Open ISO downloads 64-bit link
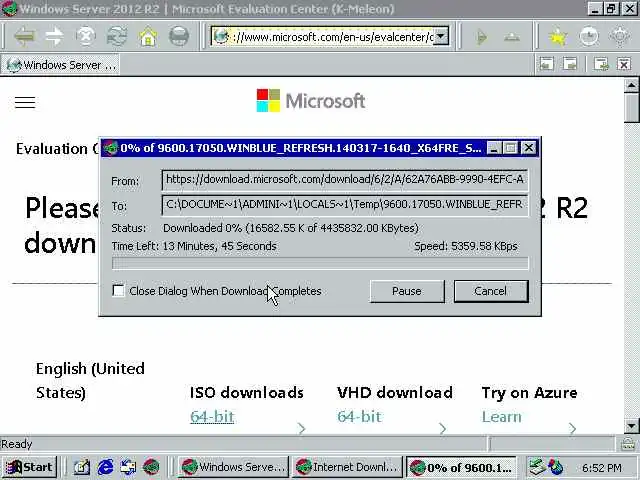Viewport: 640px width, 480px height. [x=212, y=417]
